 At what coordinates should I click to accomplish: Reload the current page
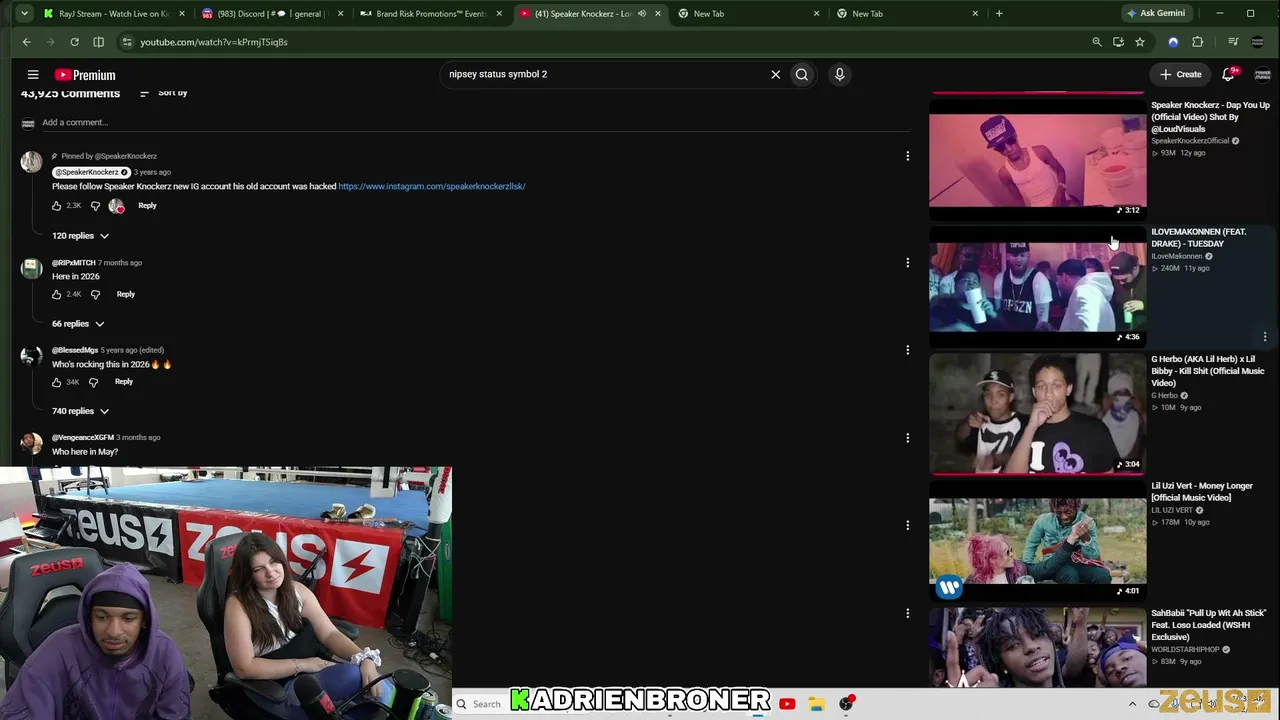[x=74, y=42]
